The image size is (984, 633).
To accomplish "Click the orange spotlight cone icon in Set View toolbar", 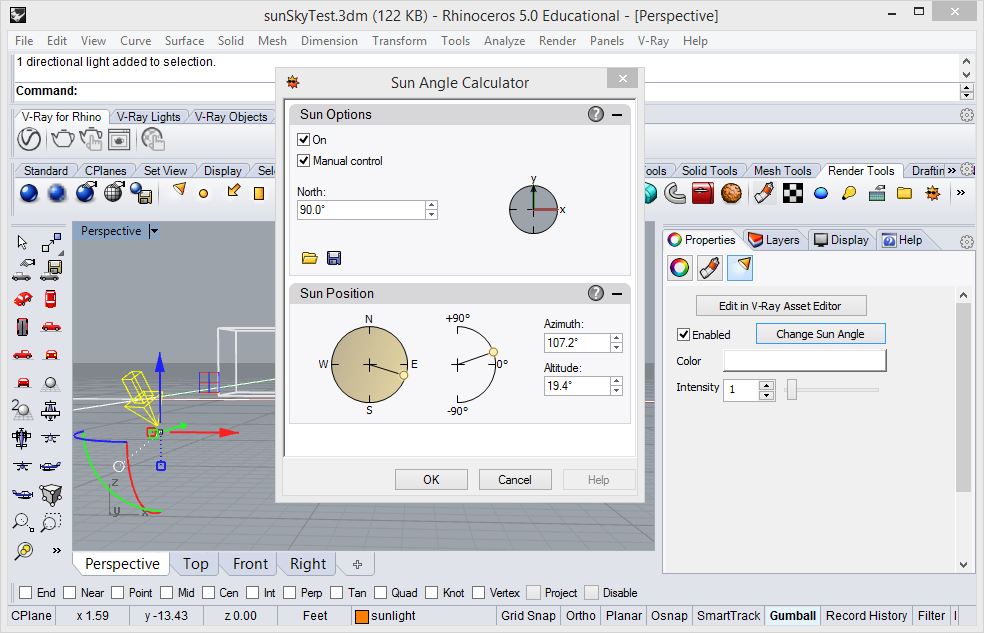I will 179,189.
